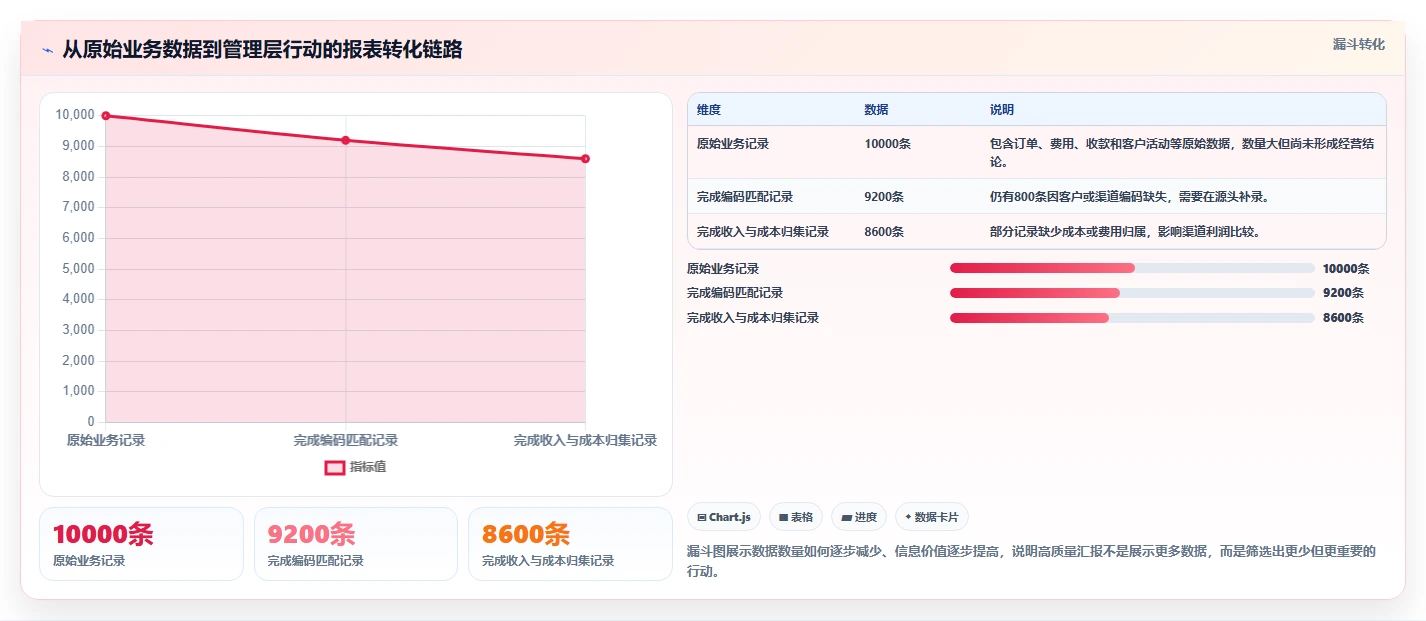Click the 10,000 y-axis label
Image resolution: width=1426 pixels, height=621 pixels.
click(75, 115)
